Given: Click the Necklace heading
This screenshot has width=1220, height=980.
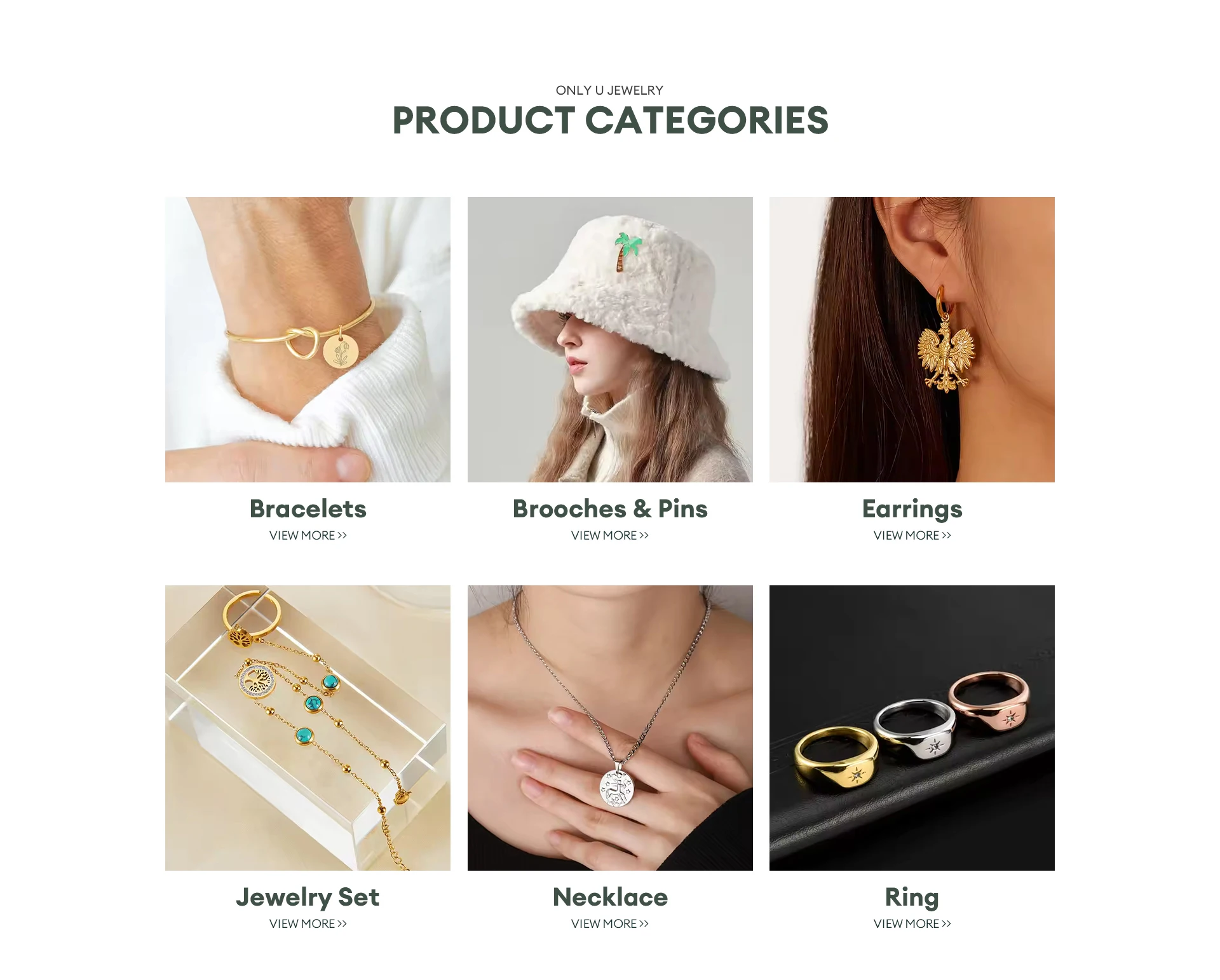Looking at the screenshot, I should pos(610,897).
